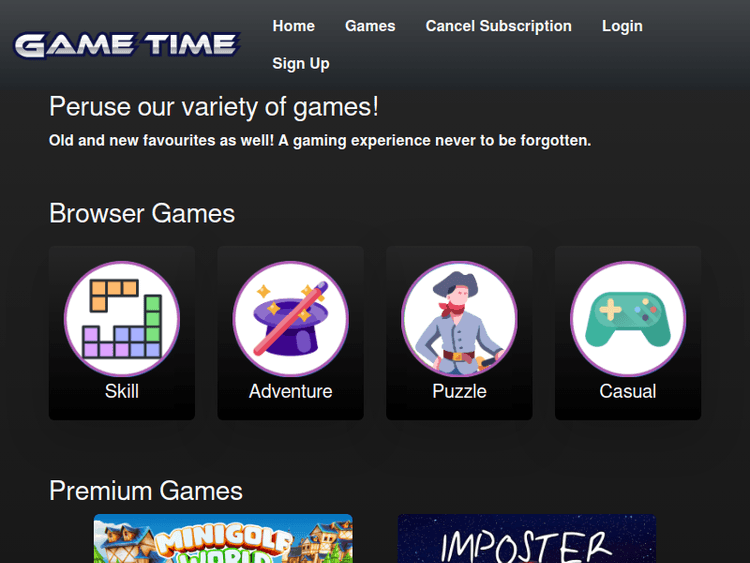Open the Casual gamepad icon
Screen dimensions: 750x563
[628, 319]
